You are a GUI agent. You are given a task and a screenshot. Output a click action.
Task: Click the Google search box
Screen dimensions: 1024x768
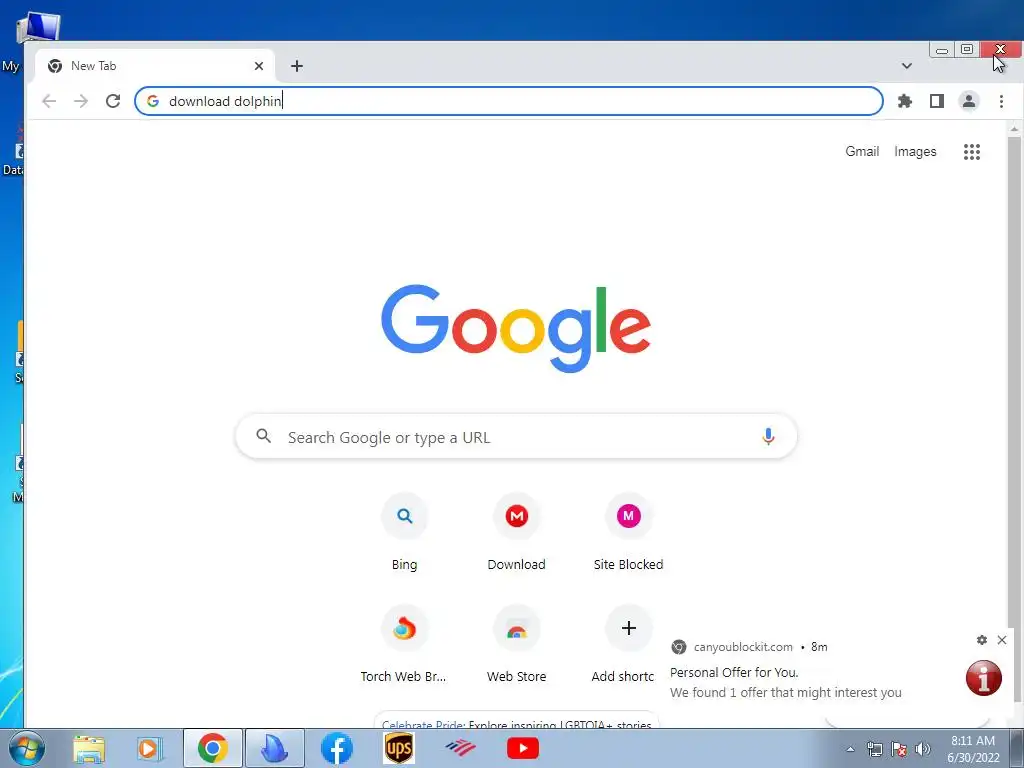pos(516,436)
